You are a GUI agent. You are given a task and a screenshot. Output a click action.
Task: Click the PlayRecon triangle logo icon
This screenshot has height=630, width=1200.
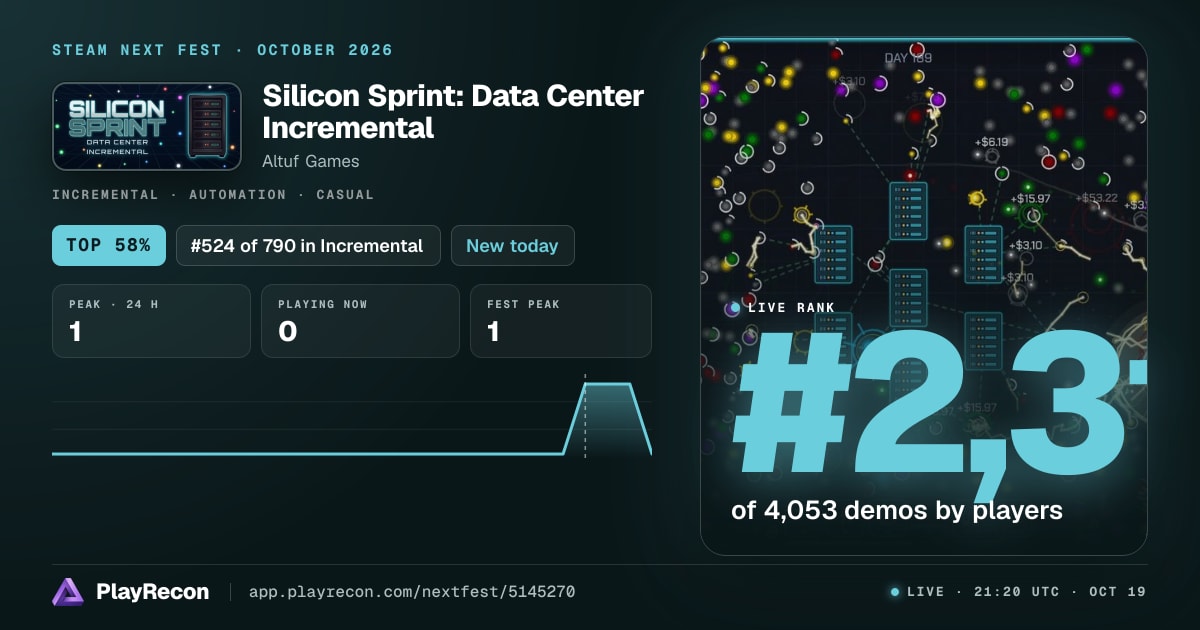click(68, 592)
